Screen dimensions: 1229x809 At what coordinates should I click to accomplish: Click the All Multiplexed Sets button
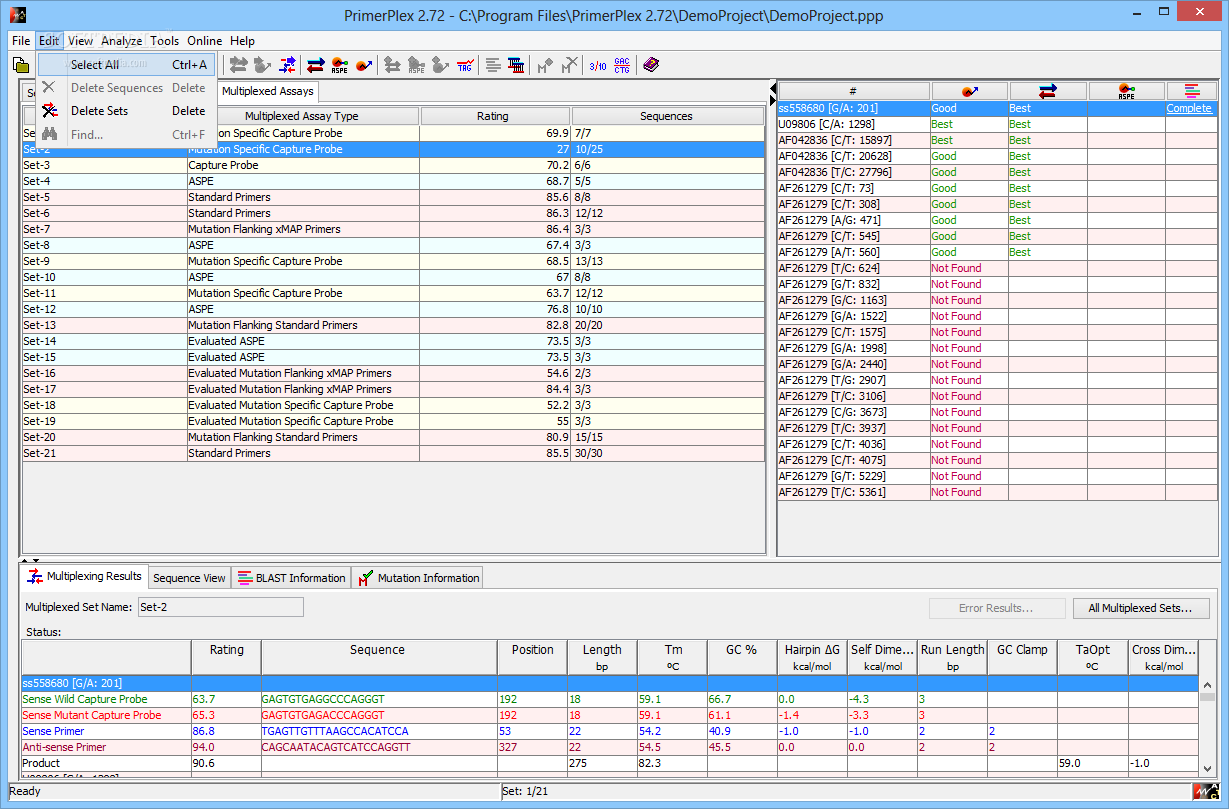point(1143,608)
